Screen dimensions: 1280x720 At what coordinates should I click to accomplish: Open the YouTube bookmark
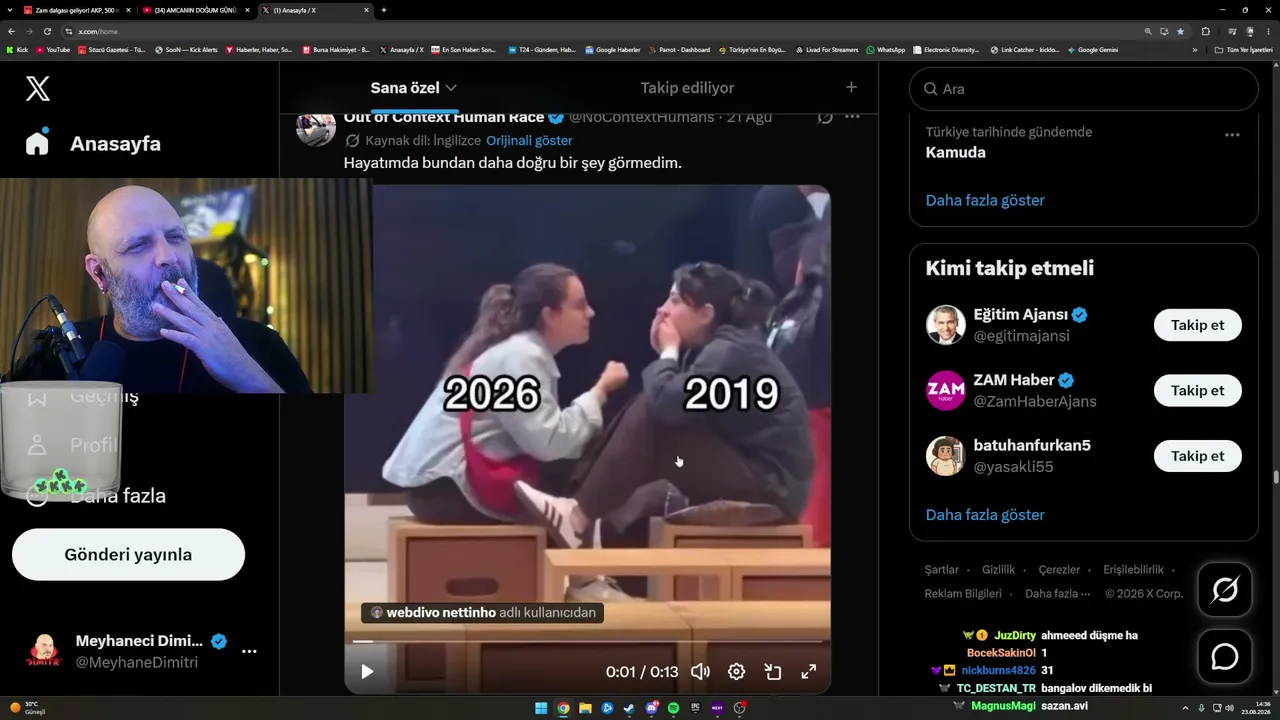click(x=53, y=50)
